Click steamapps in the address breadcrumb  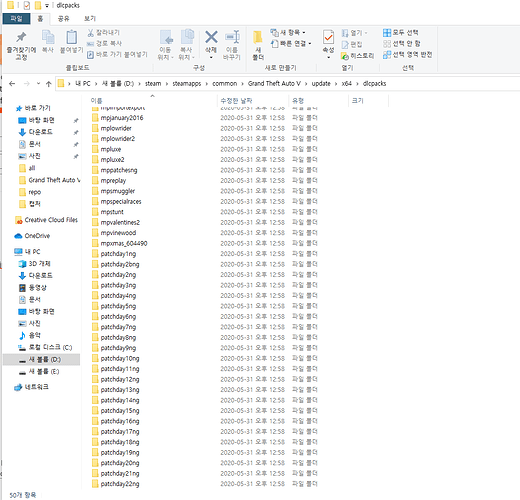187,84
